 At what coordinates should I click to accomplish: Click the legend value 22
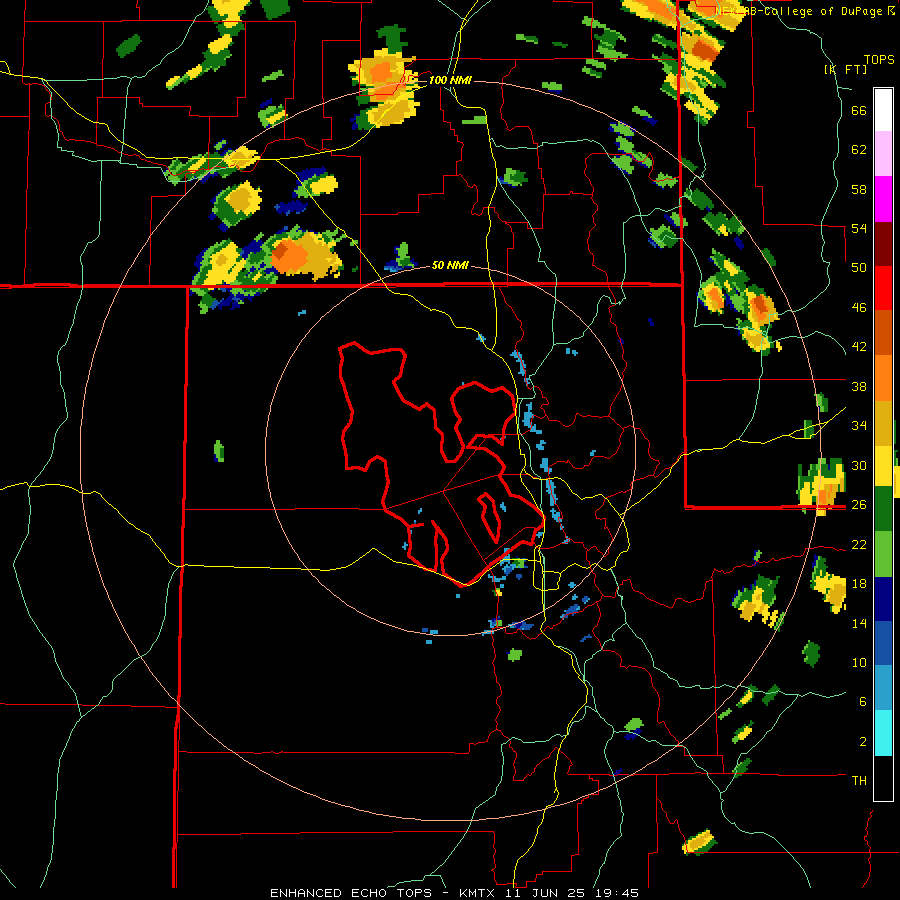(859, 544)
